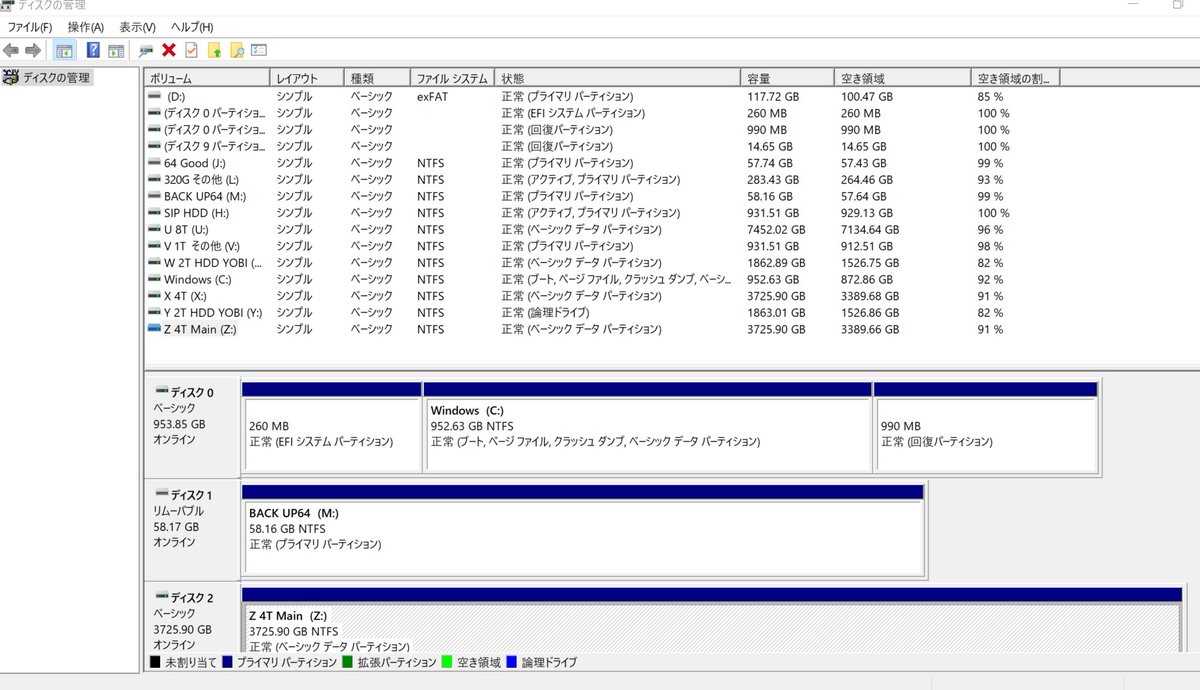Open Properties with the checkmark document icon
This screenshot has height=690, width=1200.
(x=191, y=50)
